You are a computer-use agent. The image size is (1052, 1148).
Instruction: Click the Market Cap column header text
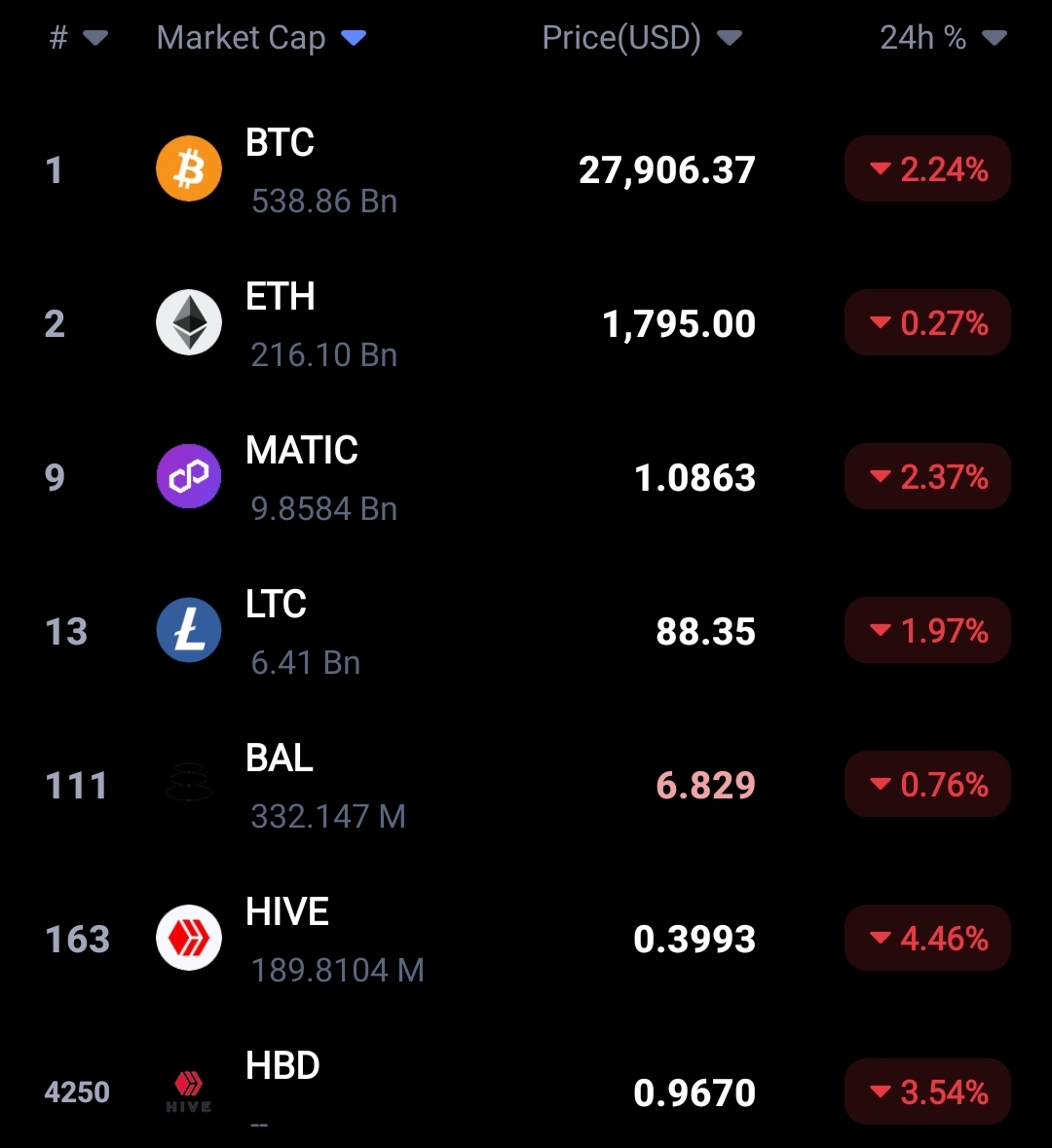click(x=241, y=38)
